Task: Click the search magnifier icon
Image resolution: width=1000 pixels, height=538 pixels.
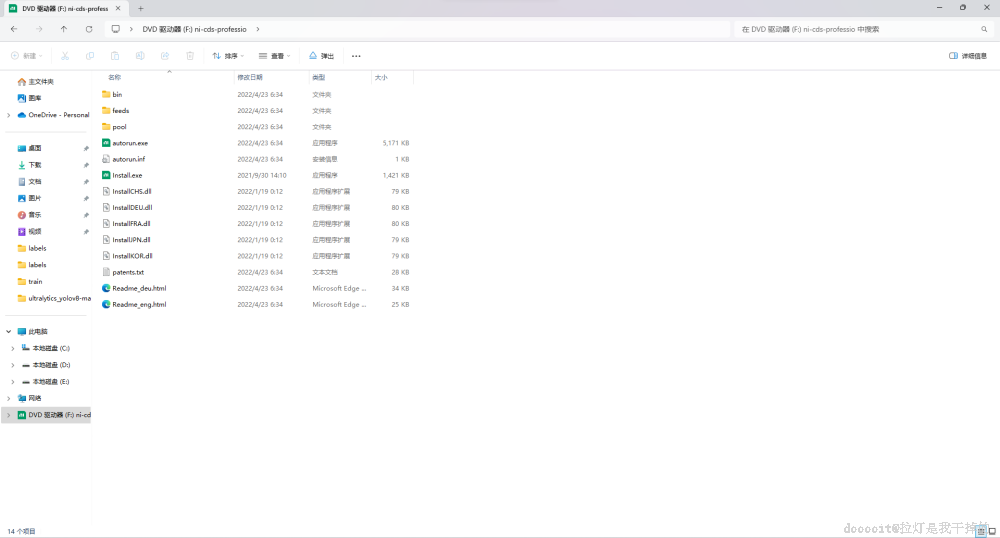Action: click(984, 29)
